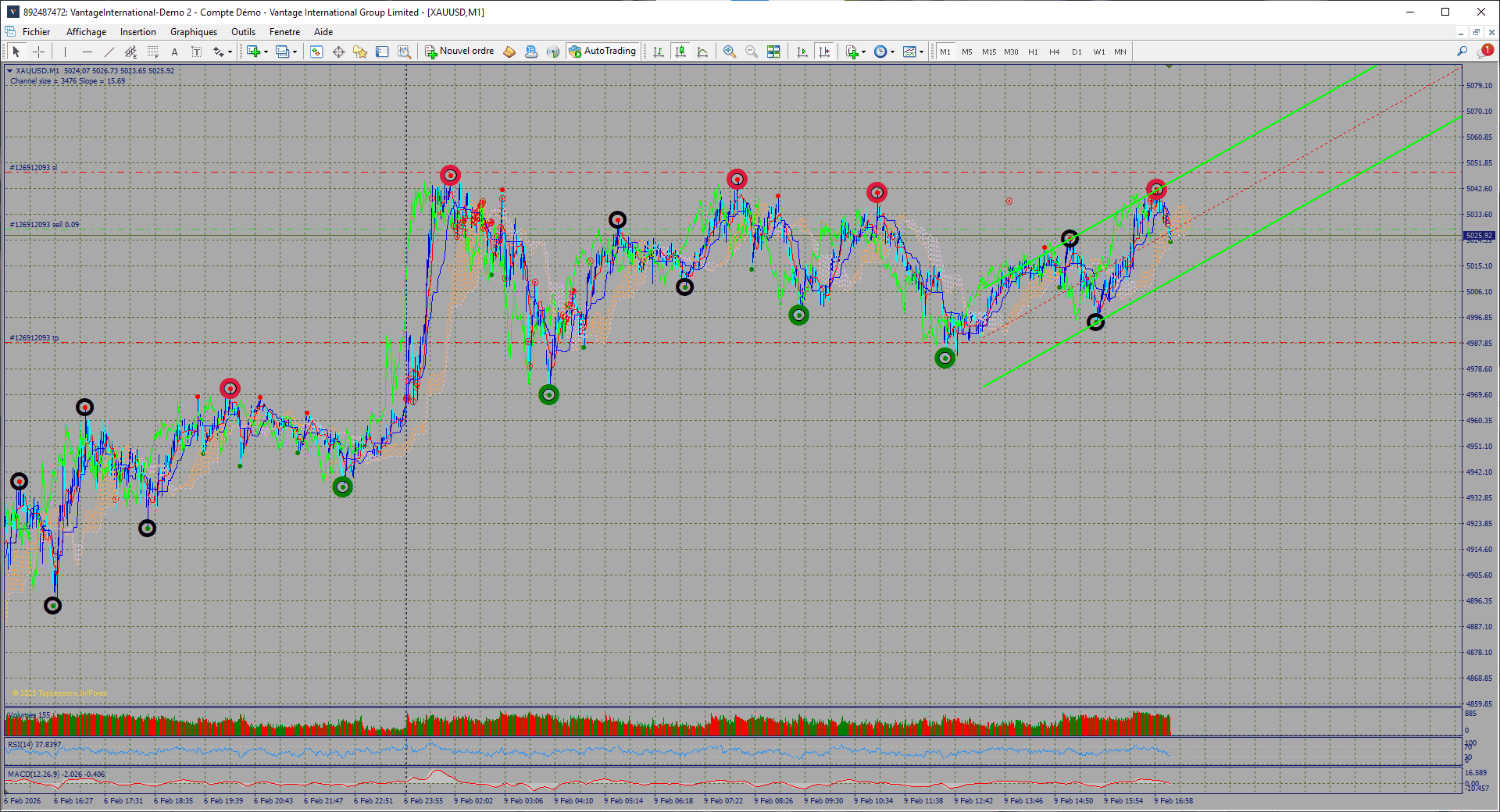This screenshot has width=1500, height=812.
Task: Activate the crosshair tool
Action: point(38,52)
